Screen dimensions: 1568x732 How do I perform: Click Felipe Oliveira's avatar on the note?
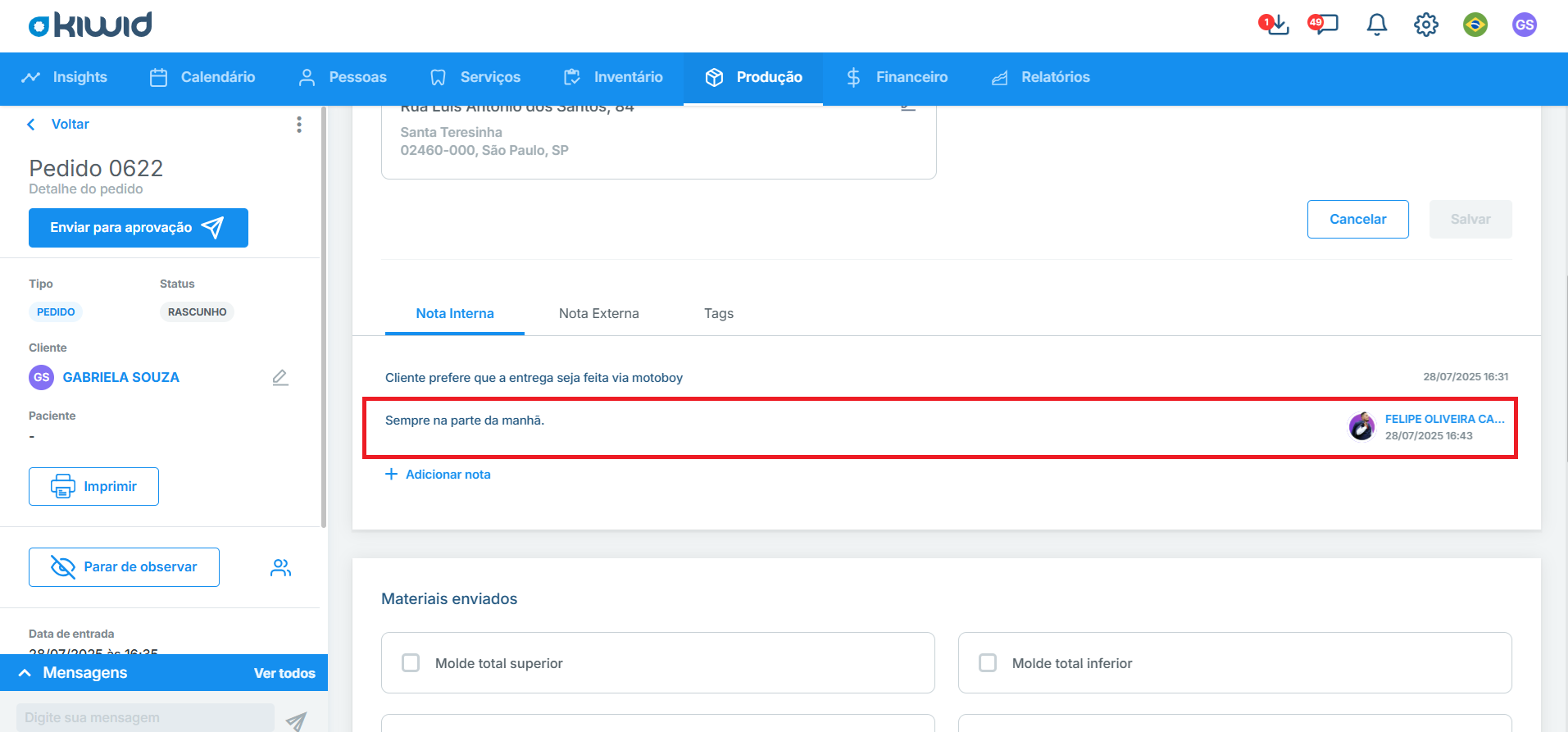(x=1362, y=426)
